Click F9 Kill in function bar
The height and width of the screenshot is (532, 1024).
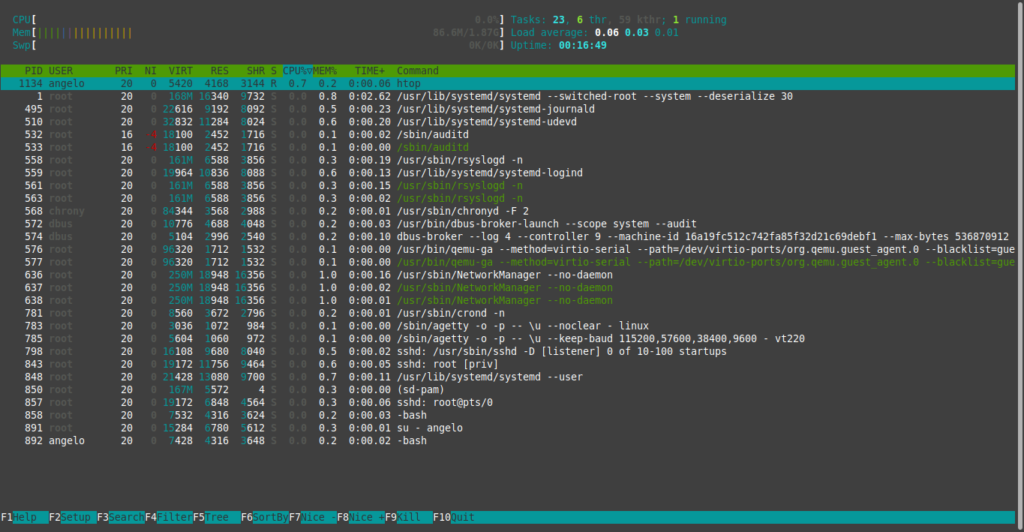409,518
